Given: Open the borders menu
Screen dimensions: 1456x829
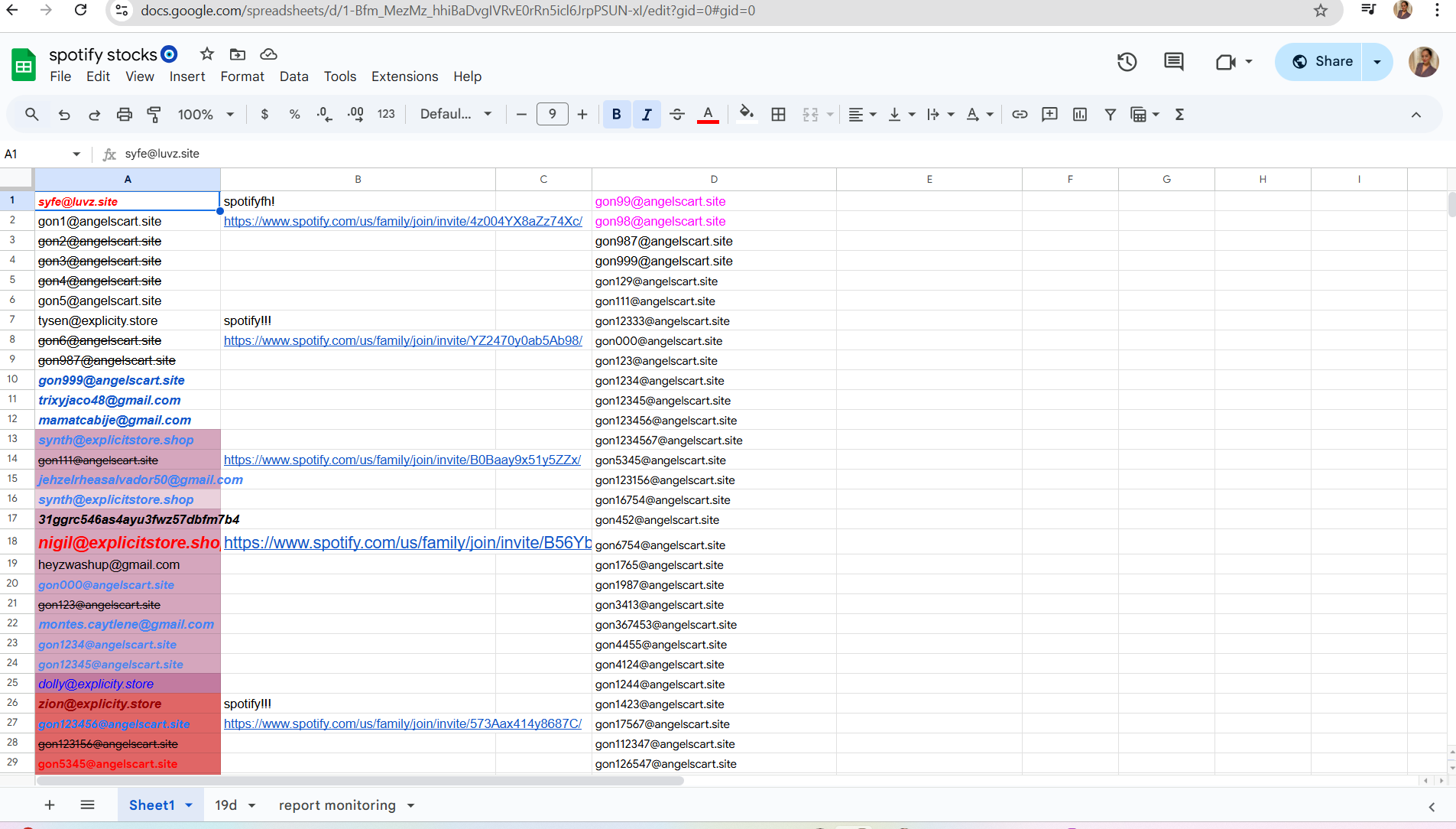Looking at the screenshot, I should pyautogui.click(x=779, y=115).
